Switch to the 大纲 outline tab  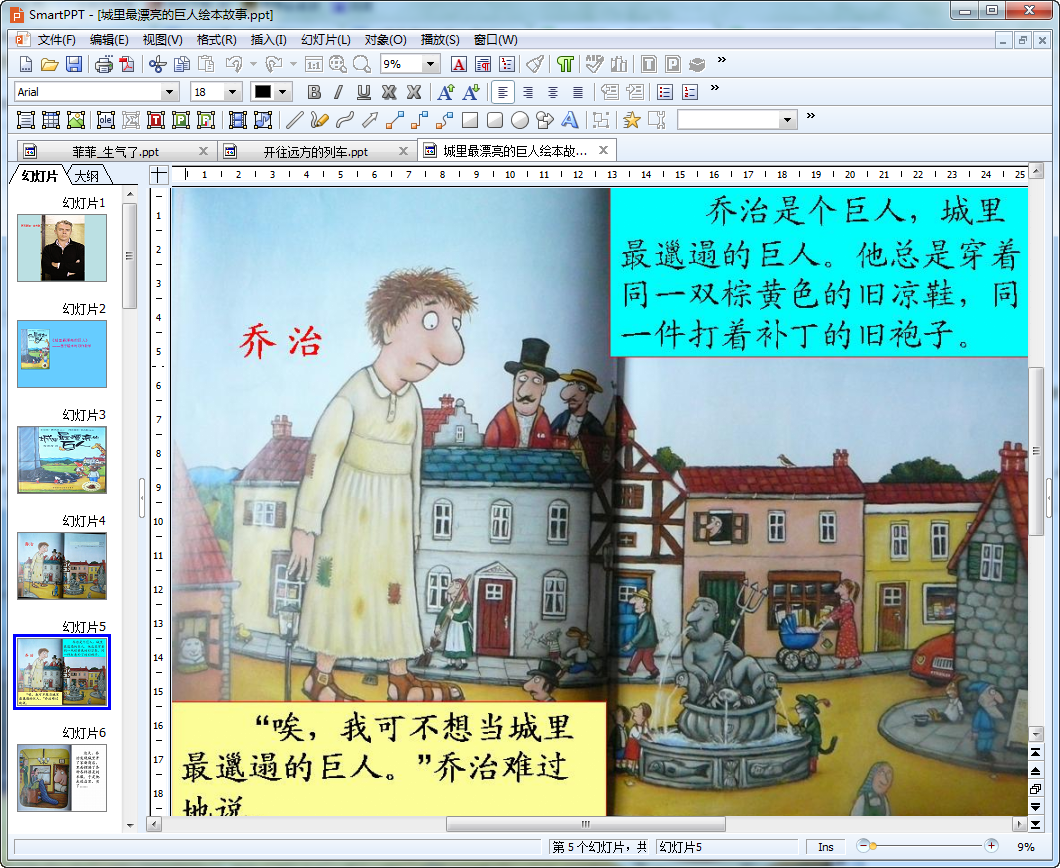pos(87,176)
